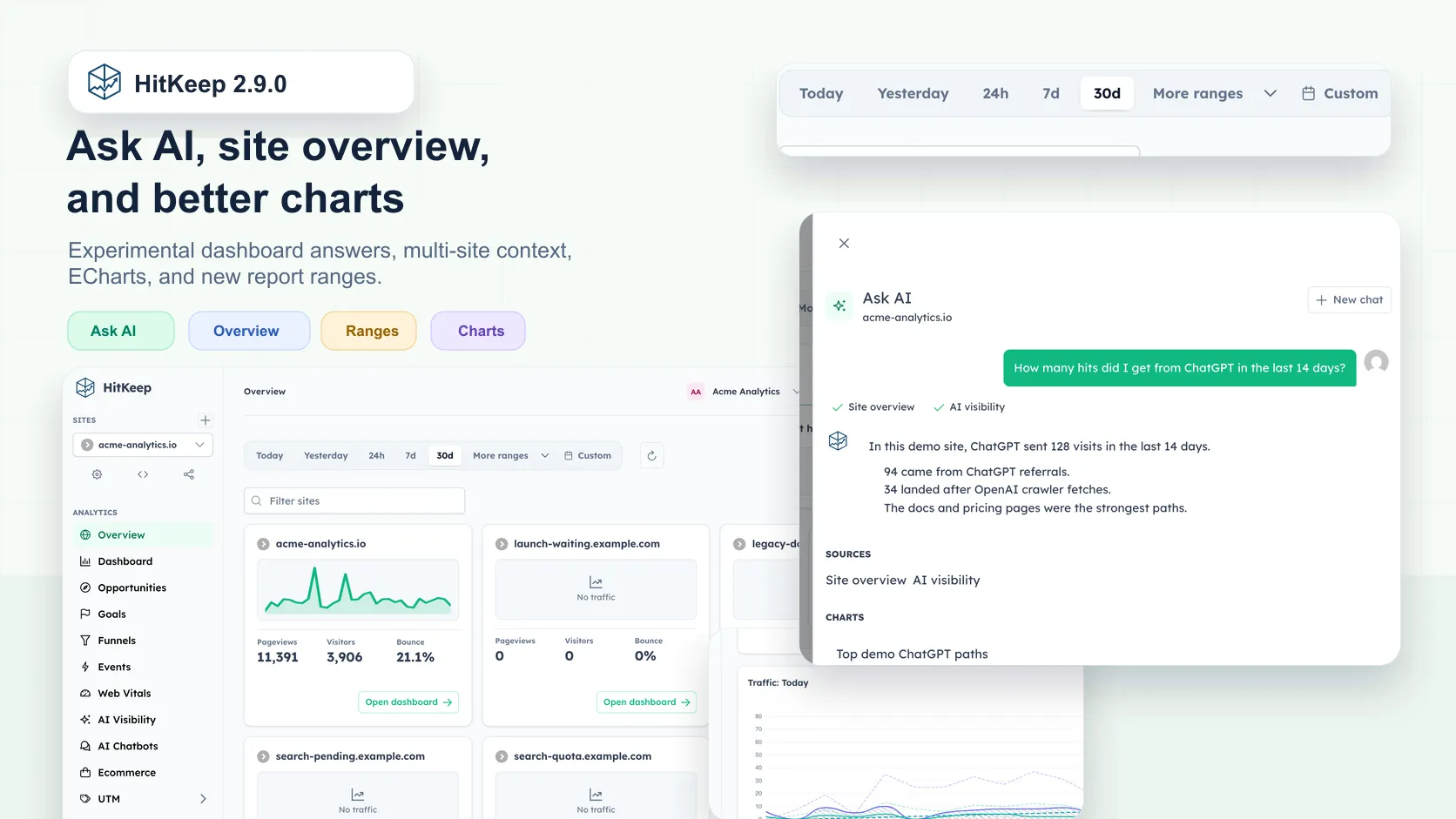
Task: Click the purple Charts pill
Action: pyautogui.click(x=478, y=331)
